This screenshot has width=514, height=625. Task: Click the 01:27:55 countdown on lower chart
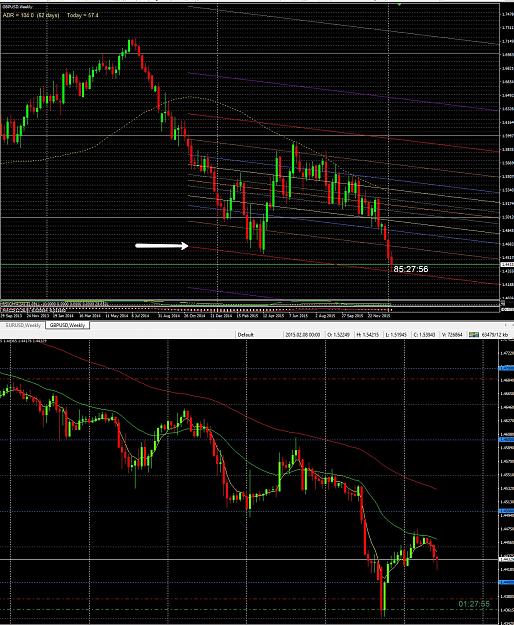pyautogui.click(x=474, y=604)
